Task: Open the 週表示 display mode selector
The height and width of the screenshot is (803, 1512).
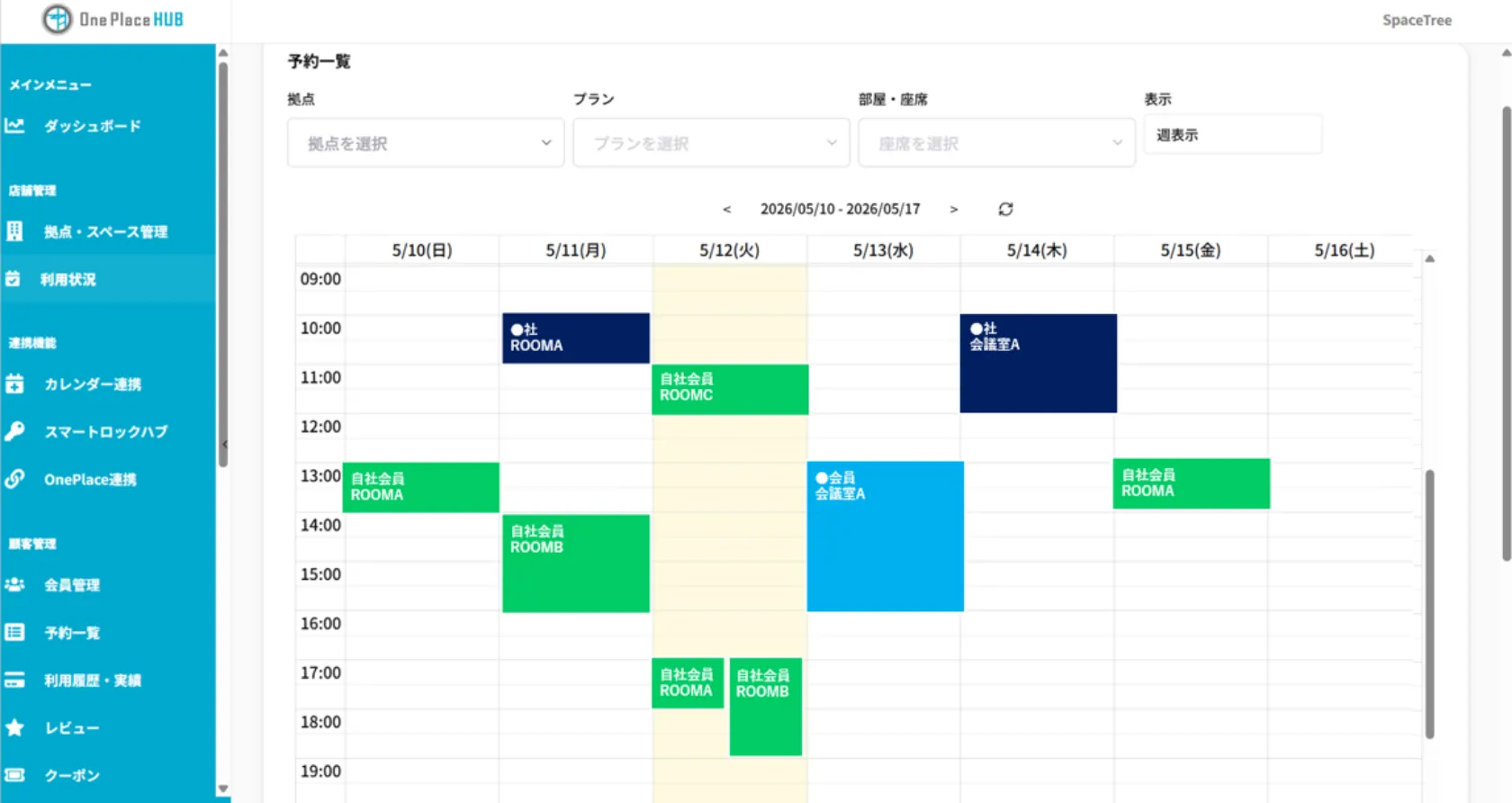Action: 1233,135
